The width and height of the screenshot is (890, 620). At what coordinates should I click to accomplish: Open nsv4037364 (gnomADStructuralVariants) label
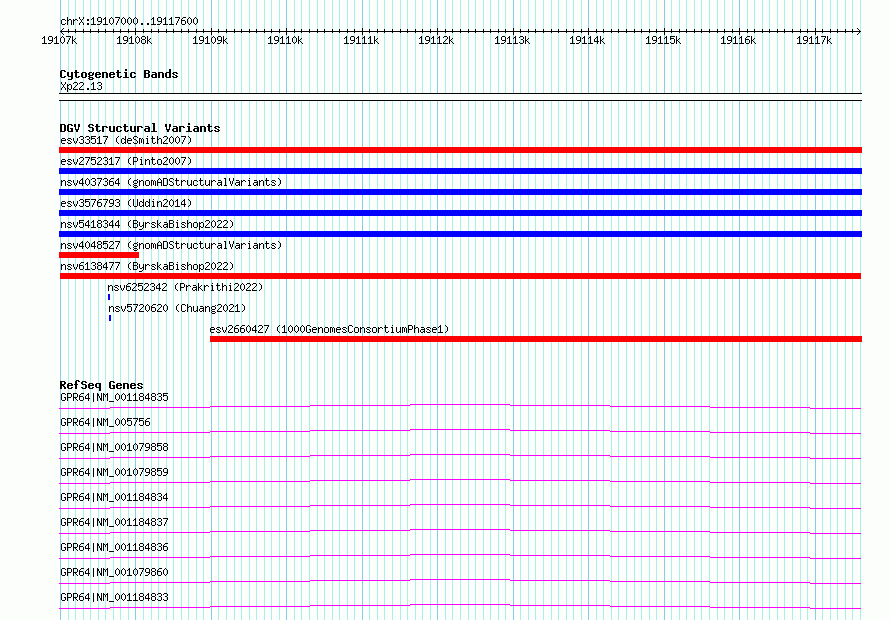pos(171,182)
